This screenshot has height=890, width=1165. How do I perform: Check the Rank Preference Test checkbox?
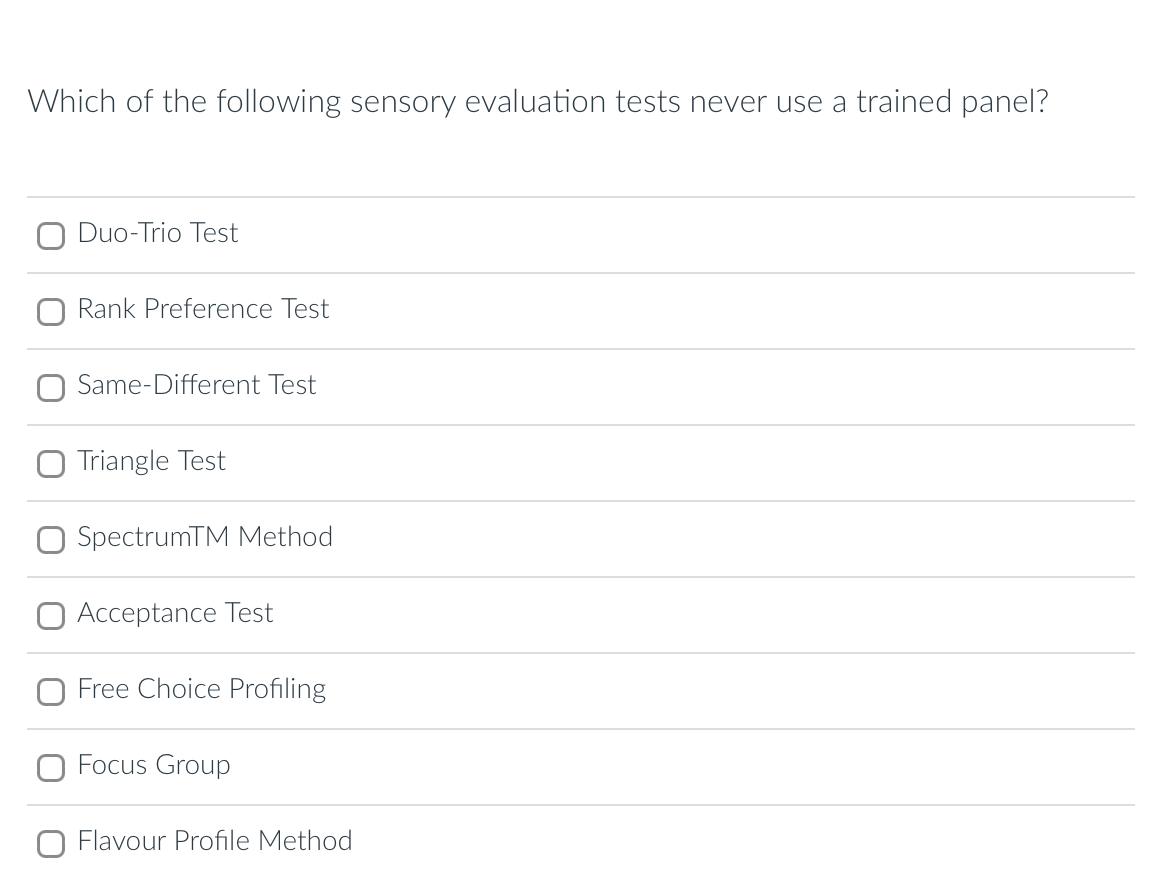click(51, 312)
